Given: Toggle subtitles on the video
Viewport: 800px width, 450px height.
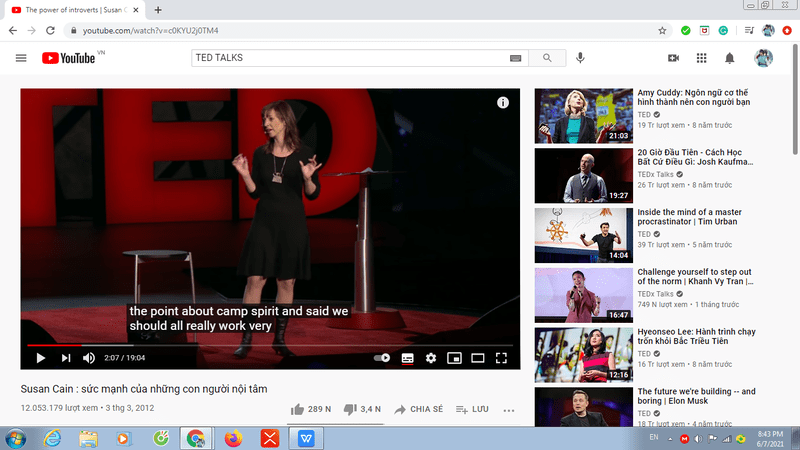Looking at the screenshot, I should click(x=408, y=358).
